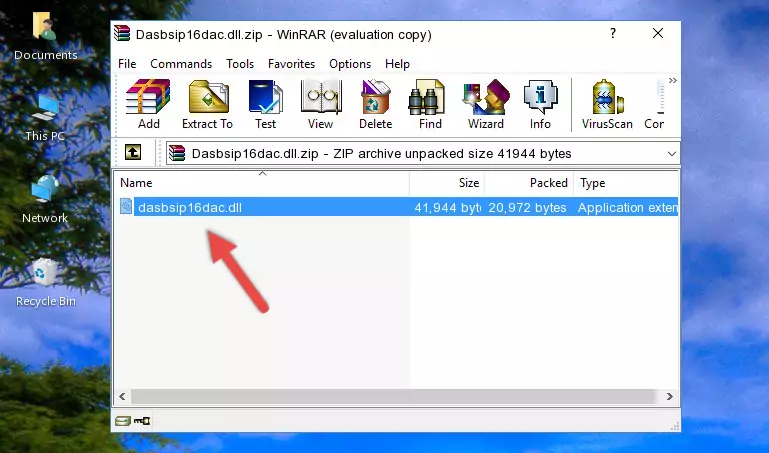Click the horizontal scrollbar track
This screenshot has width=769, height=453.
[393, 396]
